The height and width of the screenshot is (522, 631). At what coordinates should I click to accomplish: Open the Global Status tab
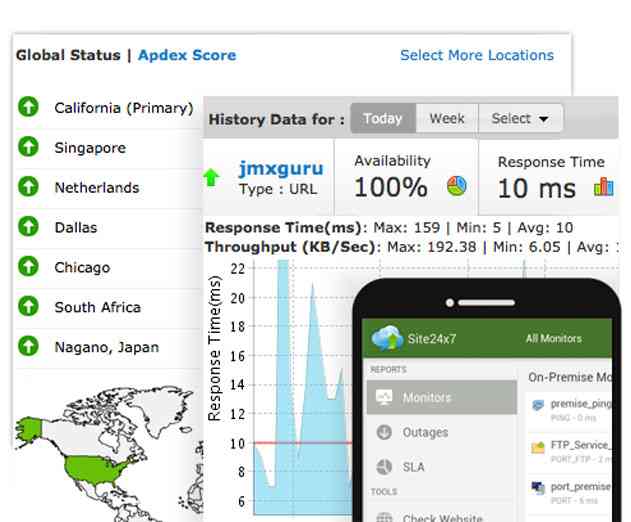pyautogui.click(x=68, y=55)
